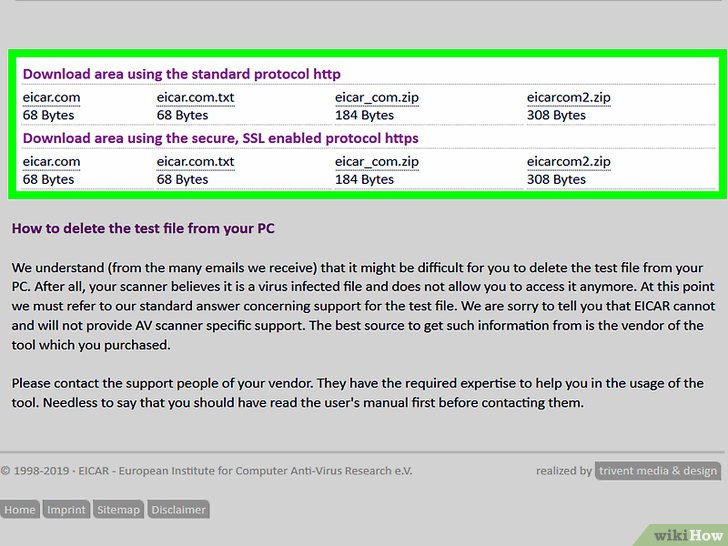The width and height of the screenshot is (728, 546).
Task: Click the '68 Bytes' size under http eicar.com.txt
Action: pyautogui.click(x=182, y=115)
